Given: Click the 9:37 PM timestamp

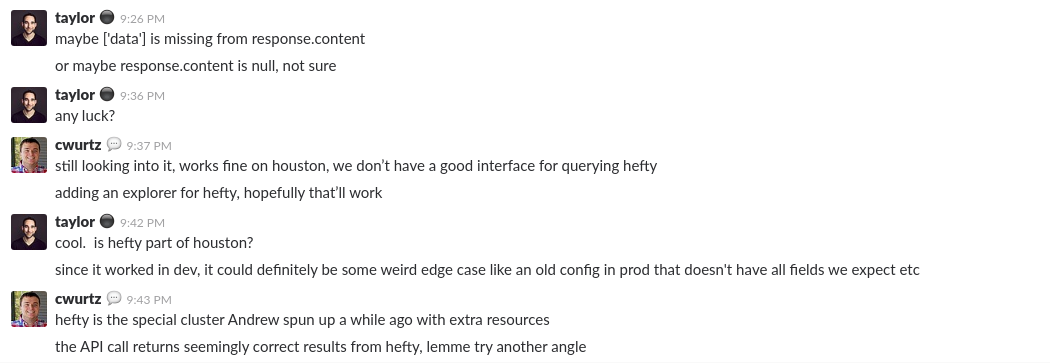Looking at the screenshot, I should point(149,146).
